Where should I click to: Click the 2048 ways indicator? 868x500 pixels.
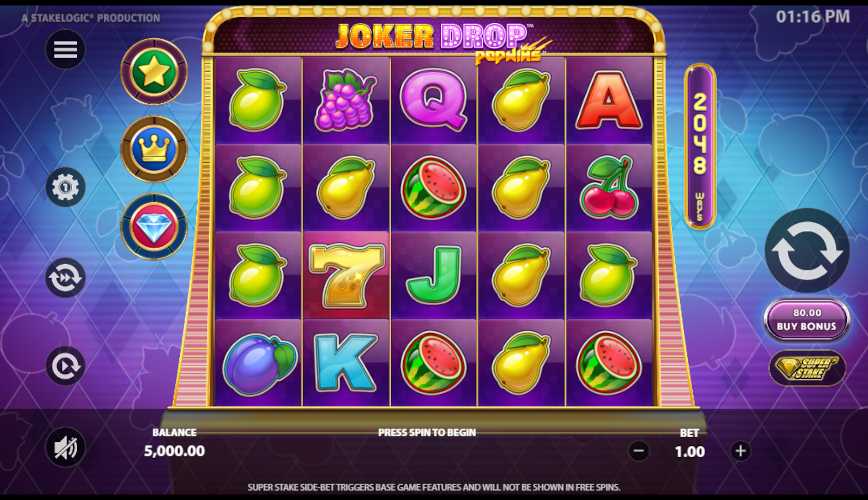[700, 146]
